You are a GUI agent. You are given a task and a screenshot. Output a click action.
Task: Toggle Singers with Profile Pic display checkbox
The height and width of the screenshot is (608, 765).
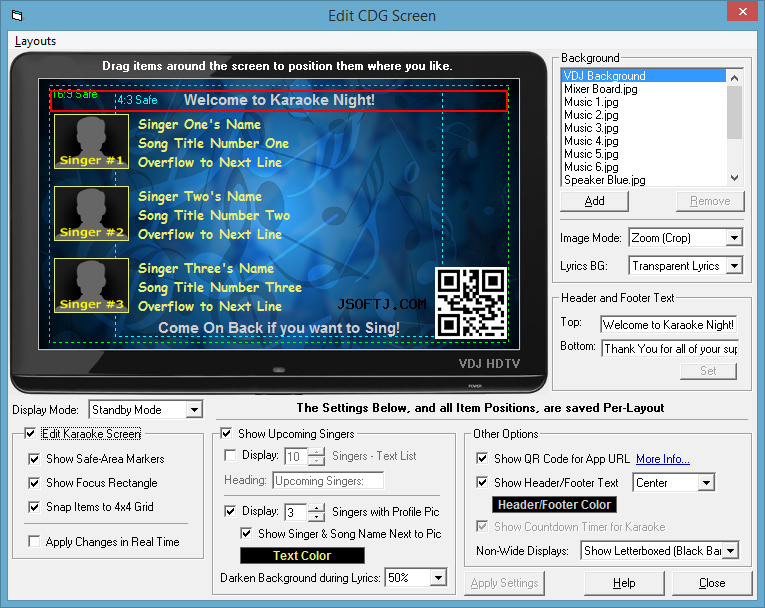pos(230,511)
